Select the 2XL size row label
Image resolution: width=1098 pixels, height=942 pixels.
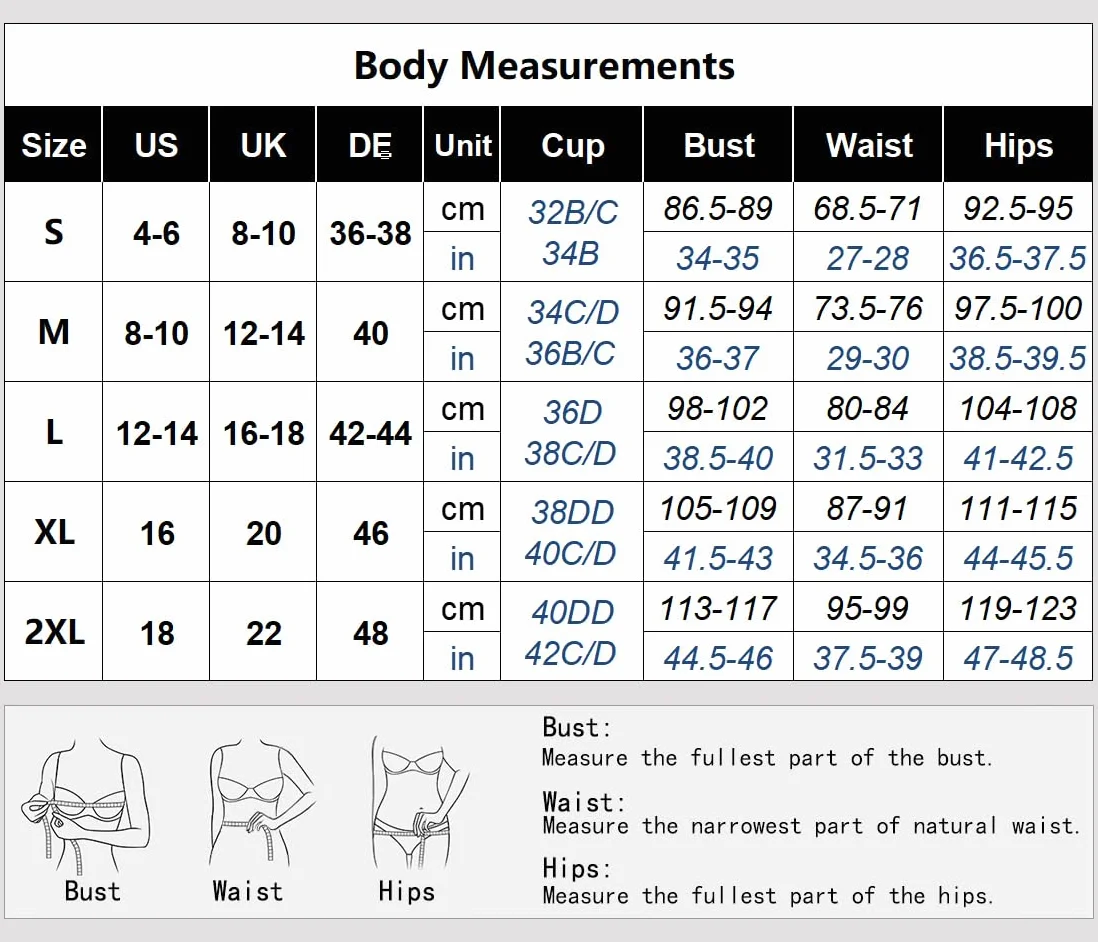click(54, 632)
